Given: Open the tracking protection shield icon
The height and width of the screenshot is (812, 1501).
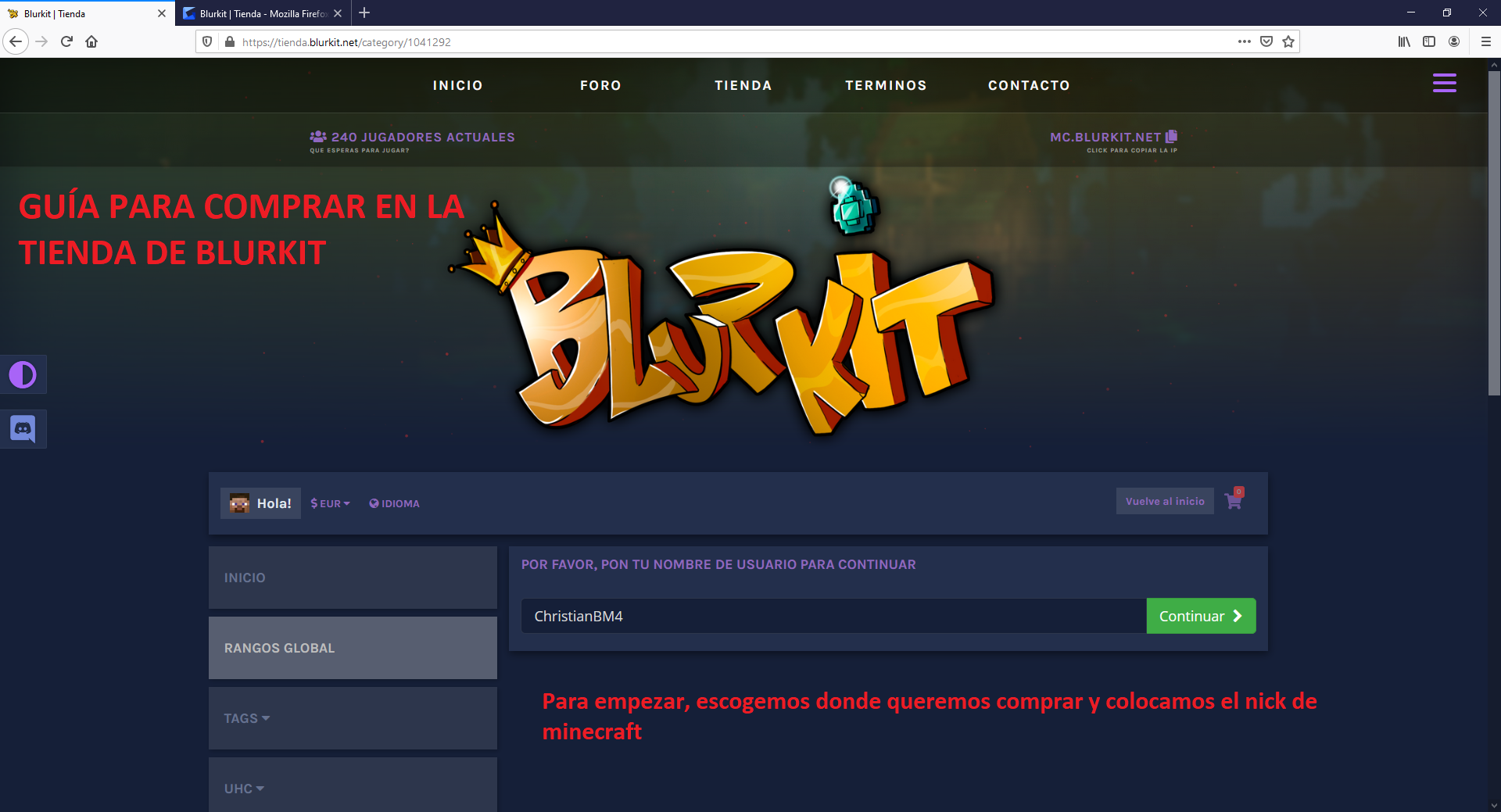Looking at the screenshot, I should tap(207, 41).
